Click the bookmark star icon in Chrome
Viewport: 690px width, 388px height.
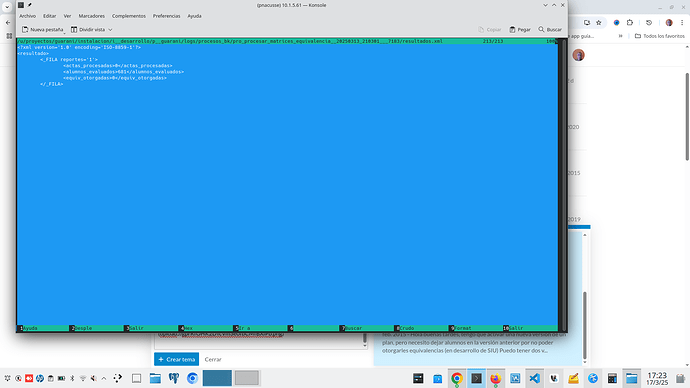pyautogui.click(x=598, y=22)
